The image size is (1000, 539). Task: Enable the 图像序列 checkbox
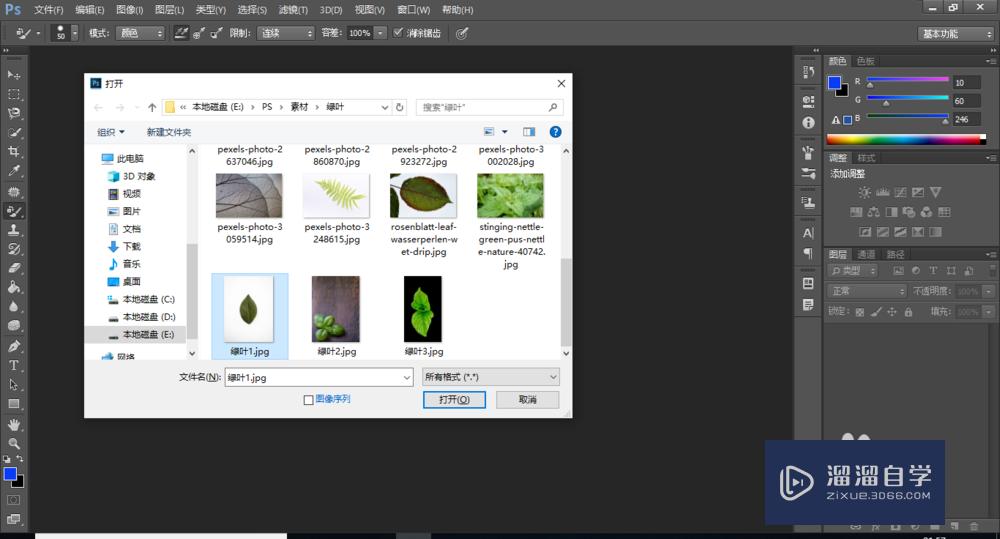(x=309, y=400)
